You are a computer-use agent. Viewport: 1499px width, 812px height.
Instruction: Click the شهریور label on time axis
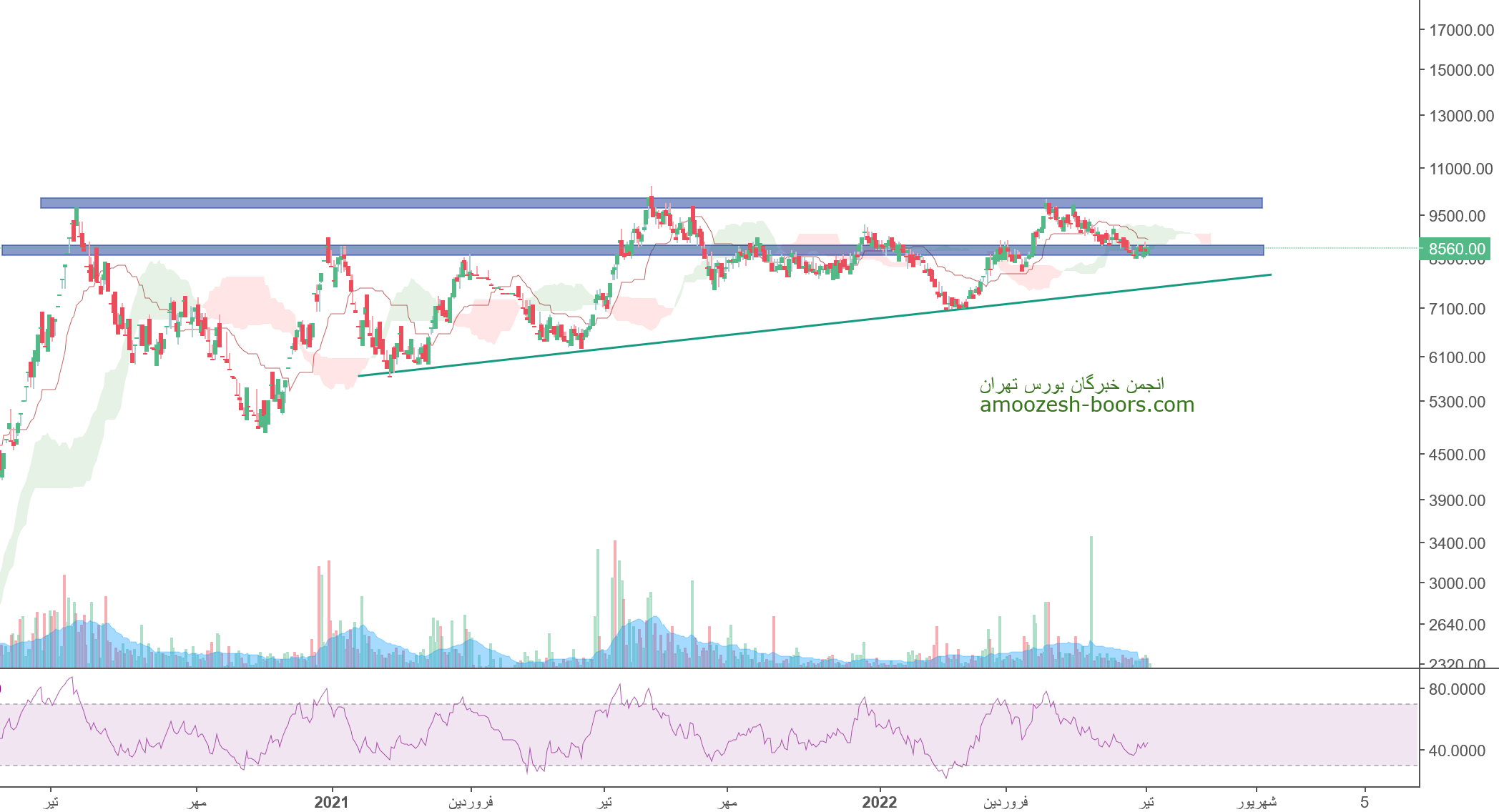point(1257,802)
